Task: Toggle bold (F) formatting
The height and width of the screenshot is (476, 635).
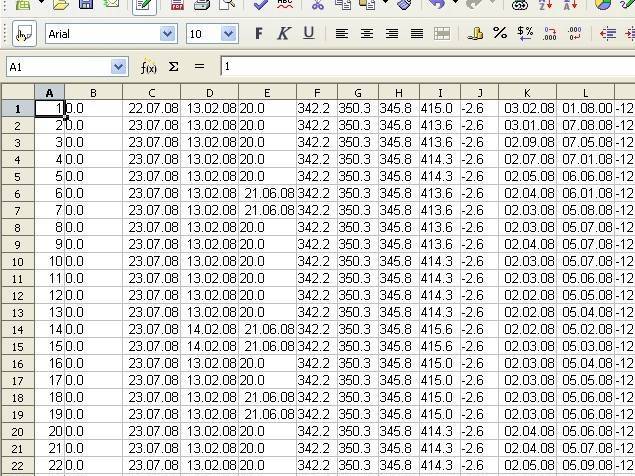Action: [259, 34]
